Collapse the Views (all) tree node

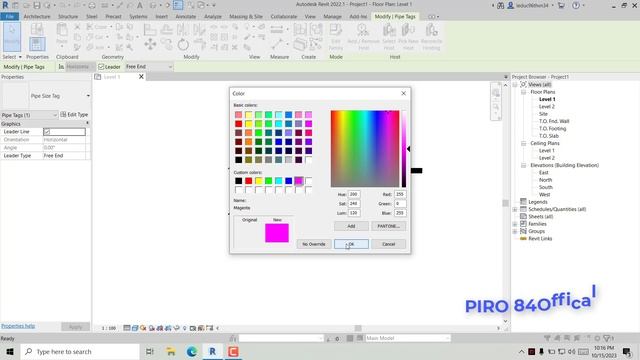tap(515, 85)
